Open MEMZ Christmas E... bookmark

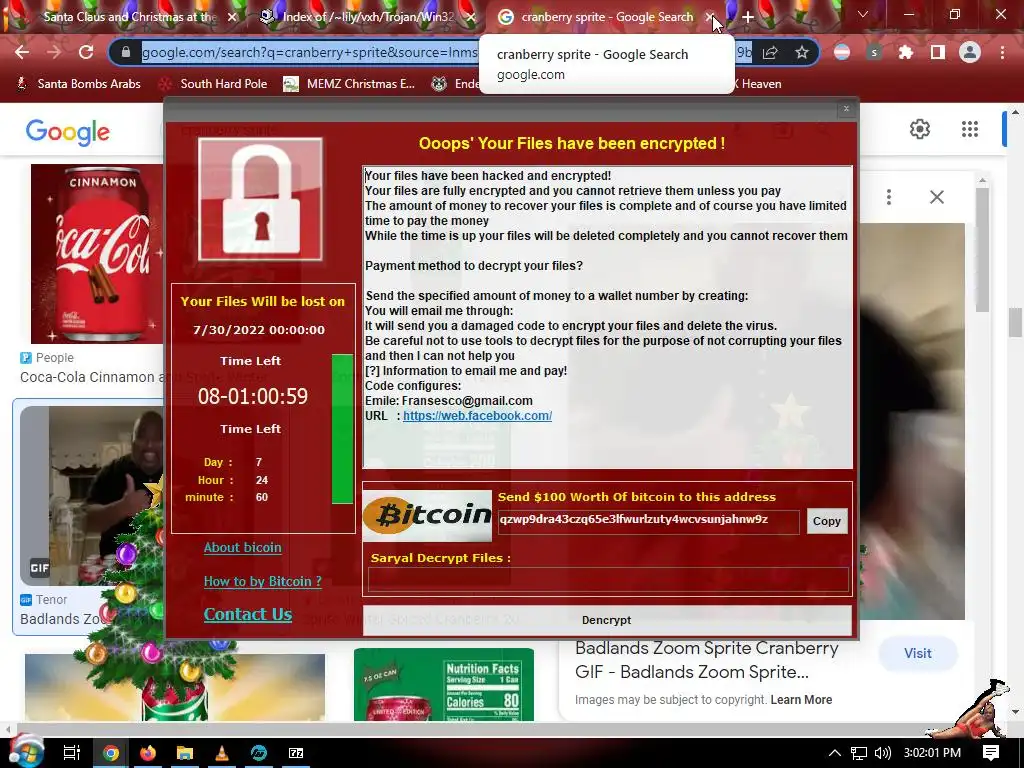[349, 84]
